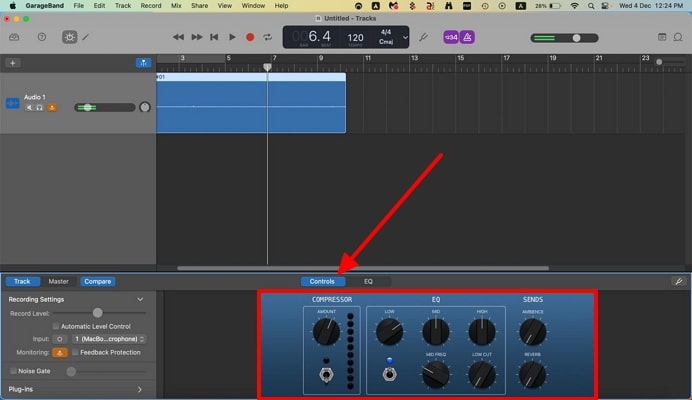
Task: Click the Rewind transport button
Action: 178,37
